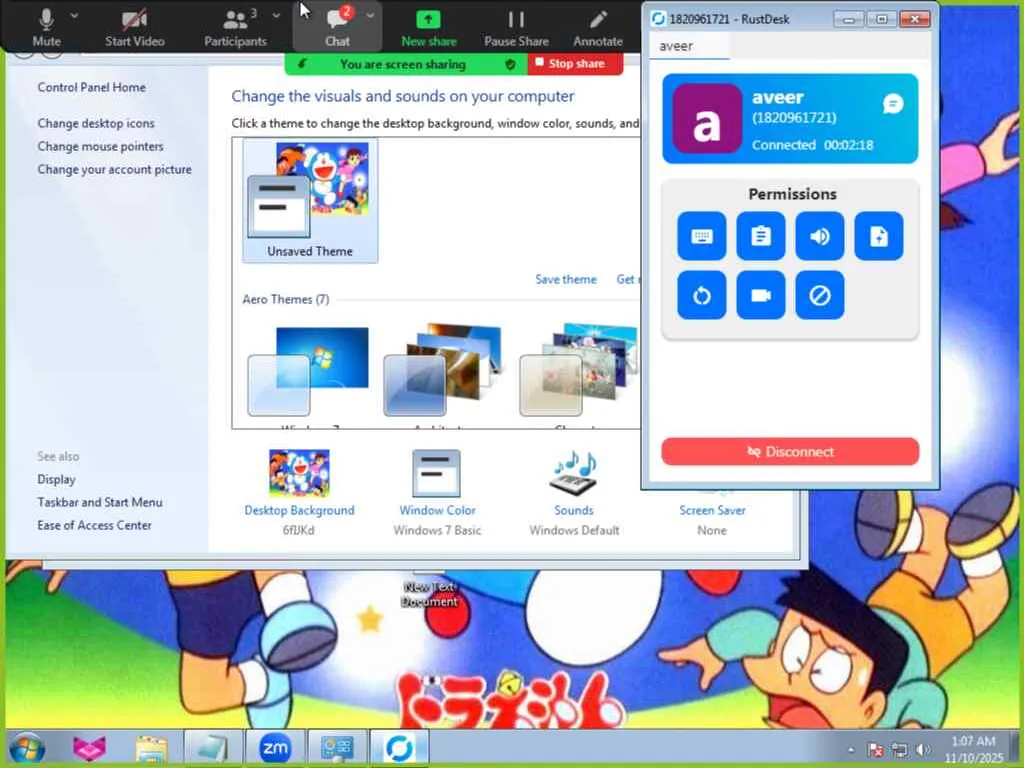Click the Disconnect button in RustDesk
Image resolution: width=1024 pixels, height=768 pixels.
(790, 451)
